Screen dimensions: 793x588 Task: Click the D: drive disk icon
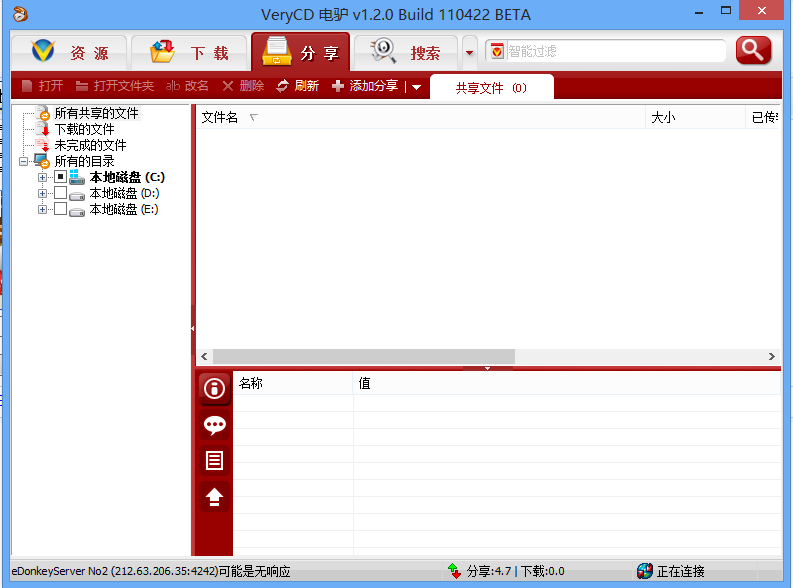tap(76, 196)
